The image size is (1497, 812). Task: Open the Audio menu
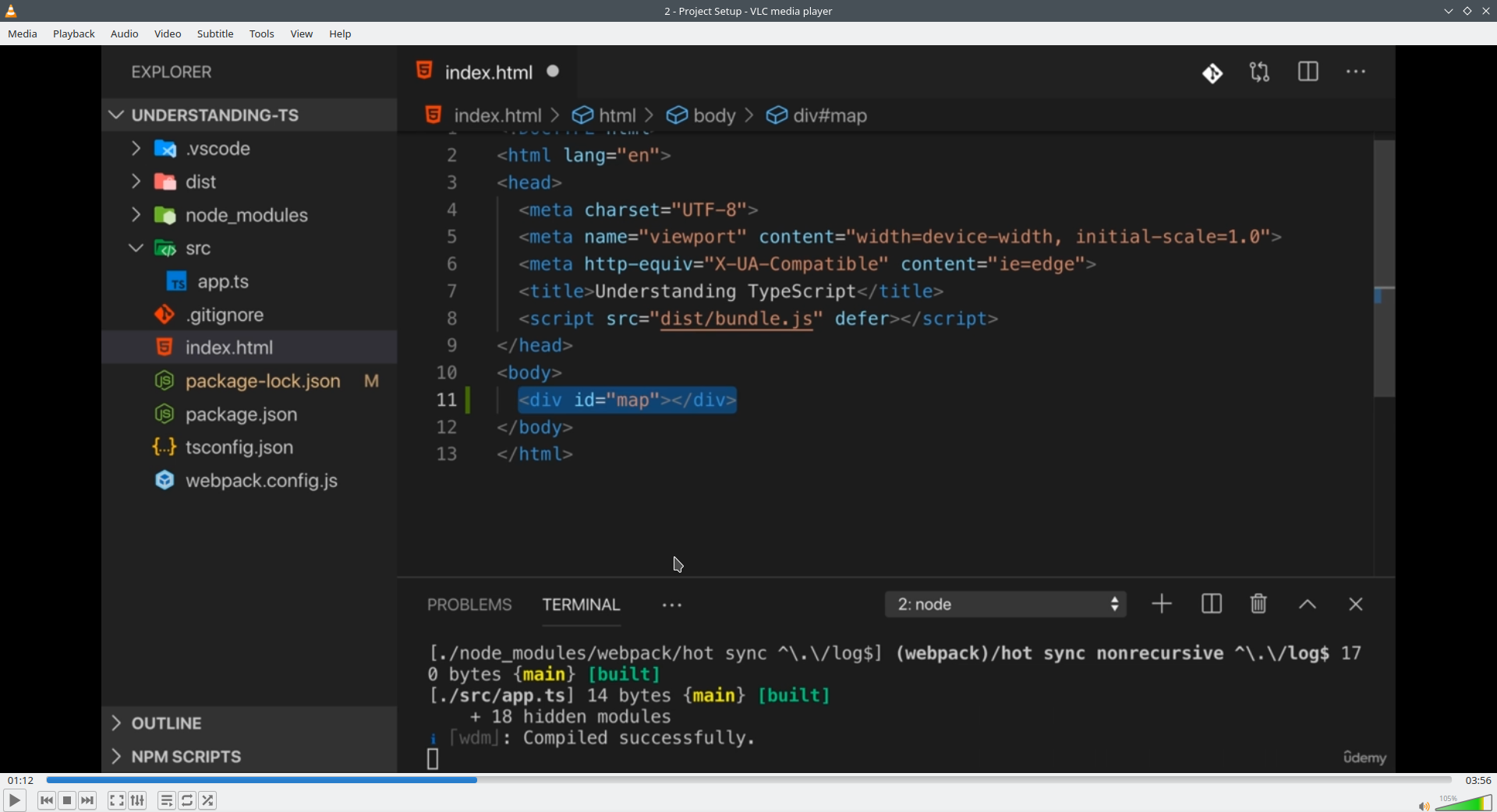(125, 34)
